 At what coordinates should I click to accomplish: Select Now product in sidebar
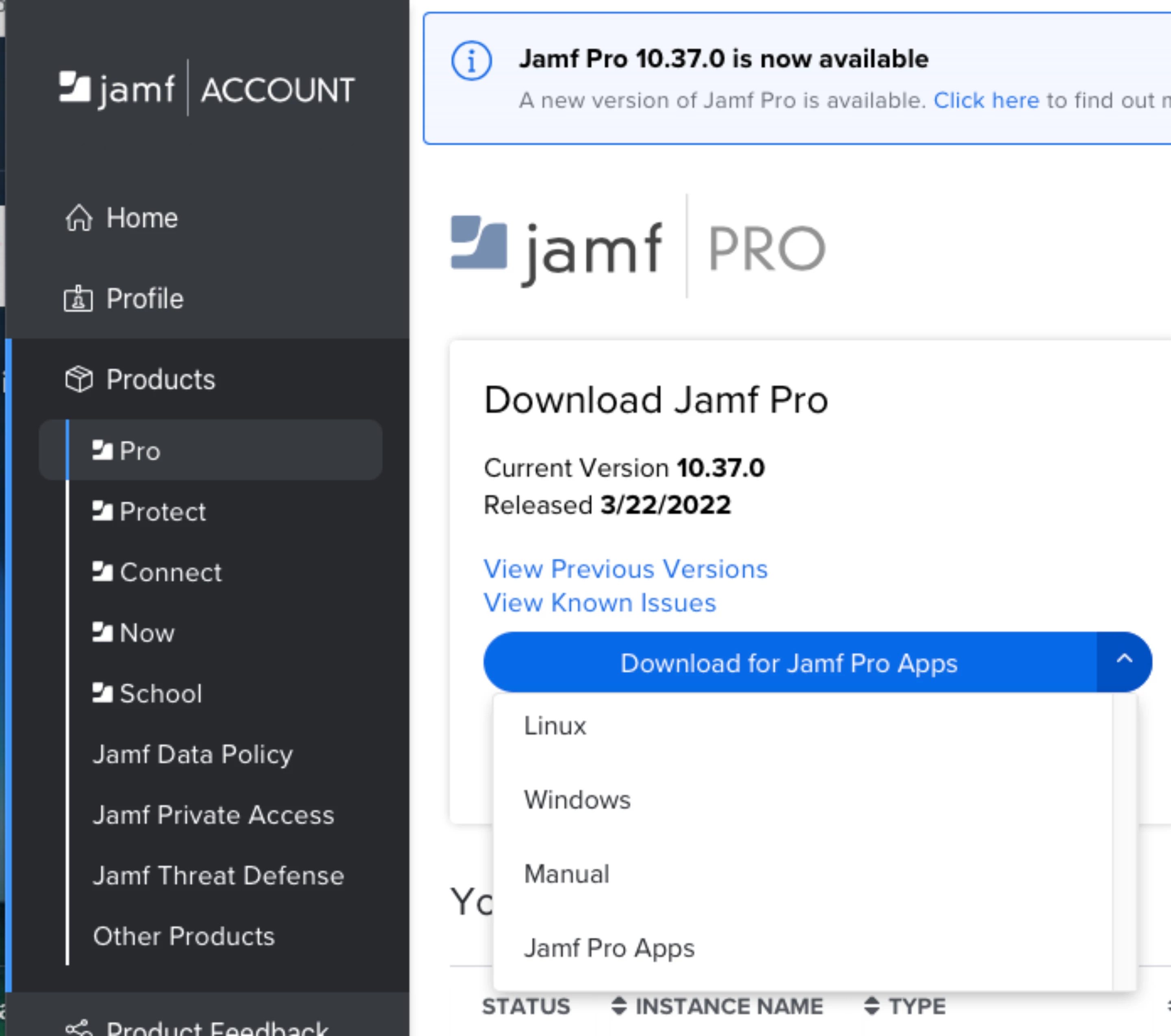click(x=147, y=632)
